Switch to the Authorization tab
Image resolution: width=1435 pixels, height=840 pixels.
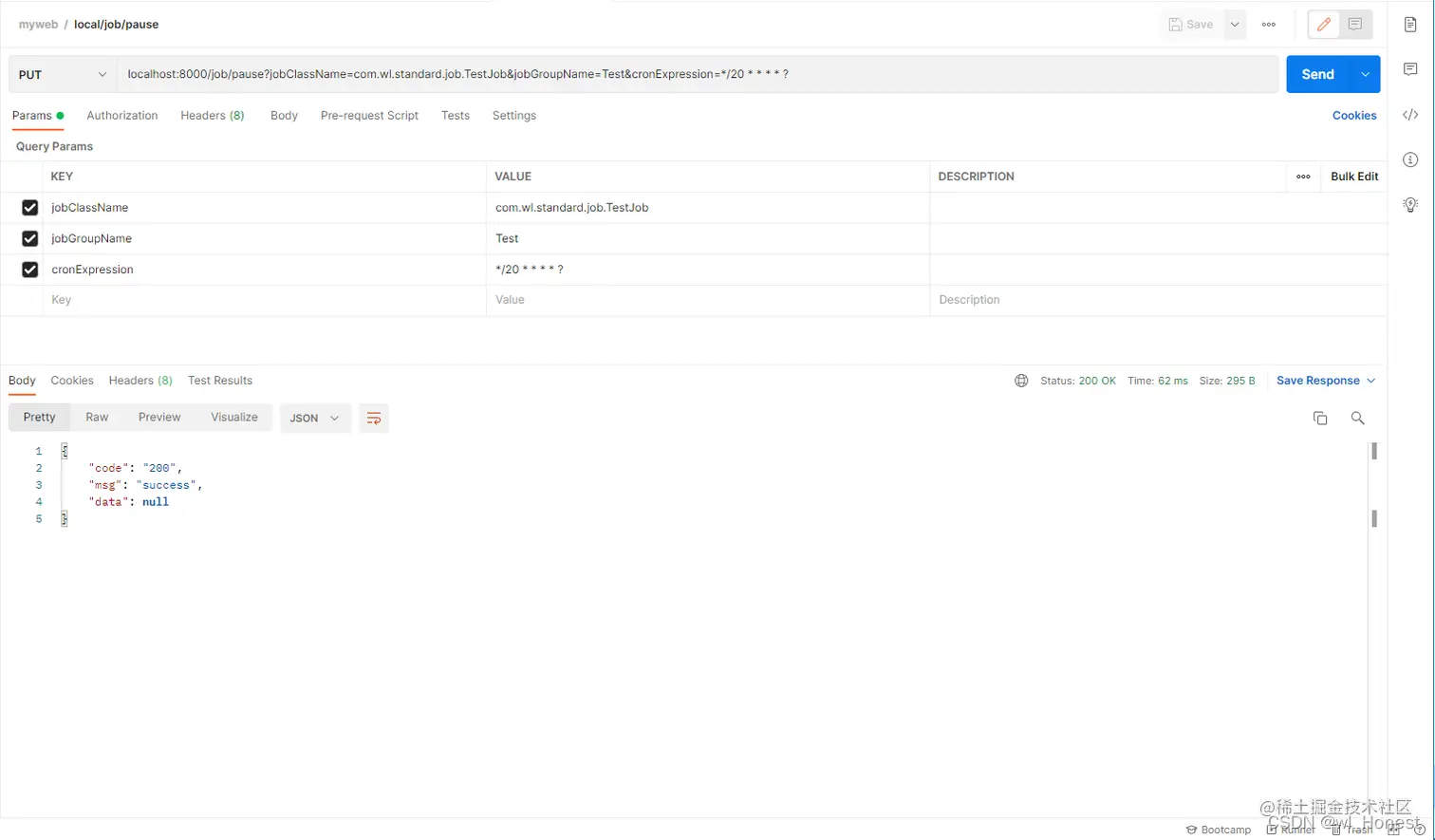[x=122, y=116]
